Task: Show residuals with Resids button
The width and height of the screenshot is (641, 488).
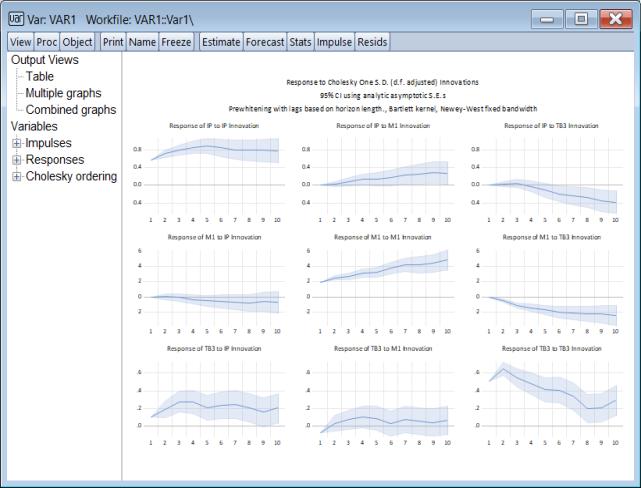Action: point(374,42)
